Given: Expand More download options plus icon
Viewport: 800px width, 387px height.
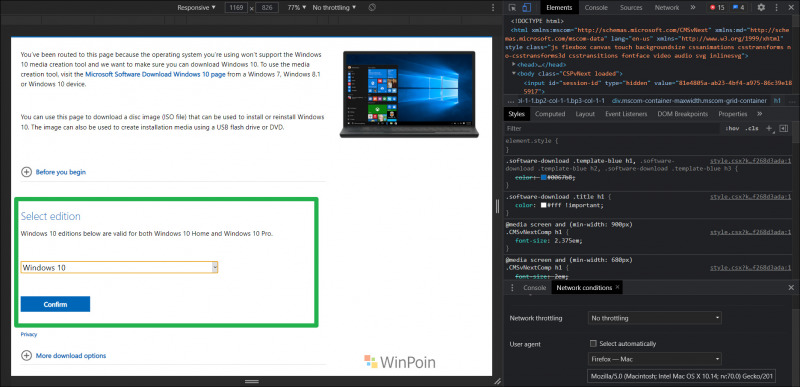Looking at the screenshot, I should pyautogui.click(x=26, y=355).
